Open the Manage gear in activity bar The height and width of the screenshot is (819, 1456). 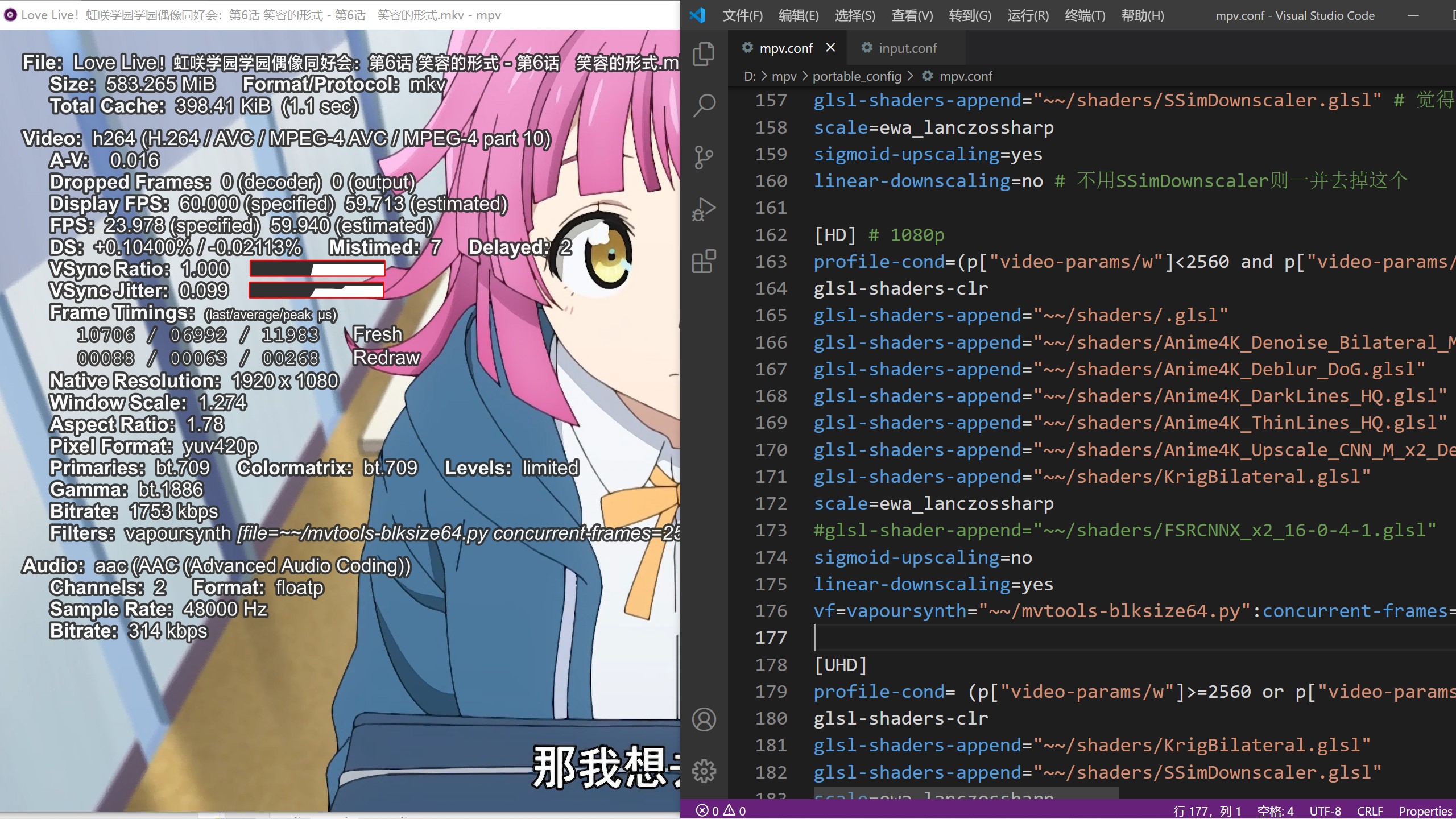point(704,771)
